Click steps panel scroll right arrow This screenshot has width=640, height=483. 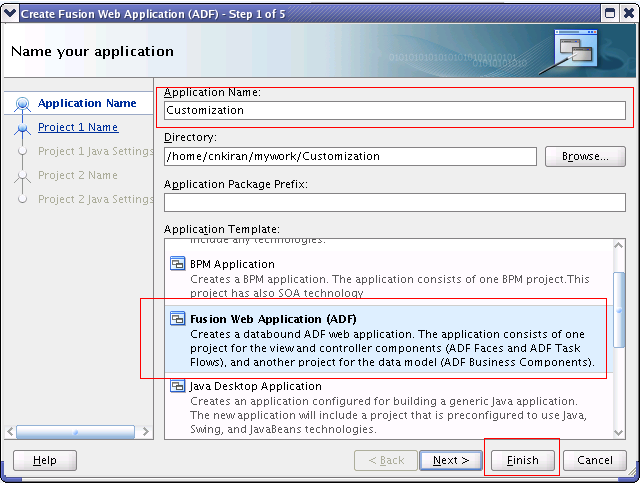[x=146, y=432]
